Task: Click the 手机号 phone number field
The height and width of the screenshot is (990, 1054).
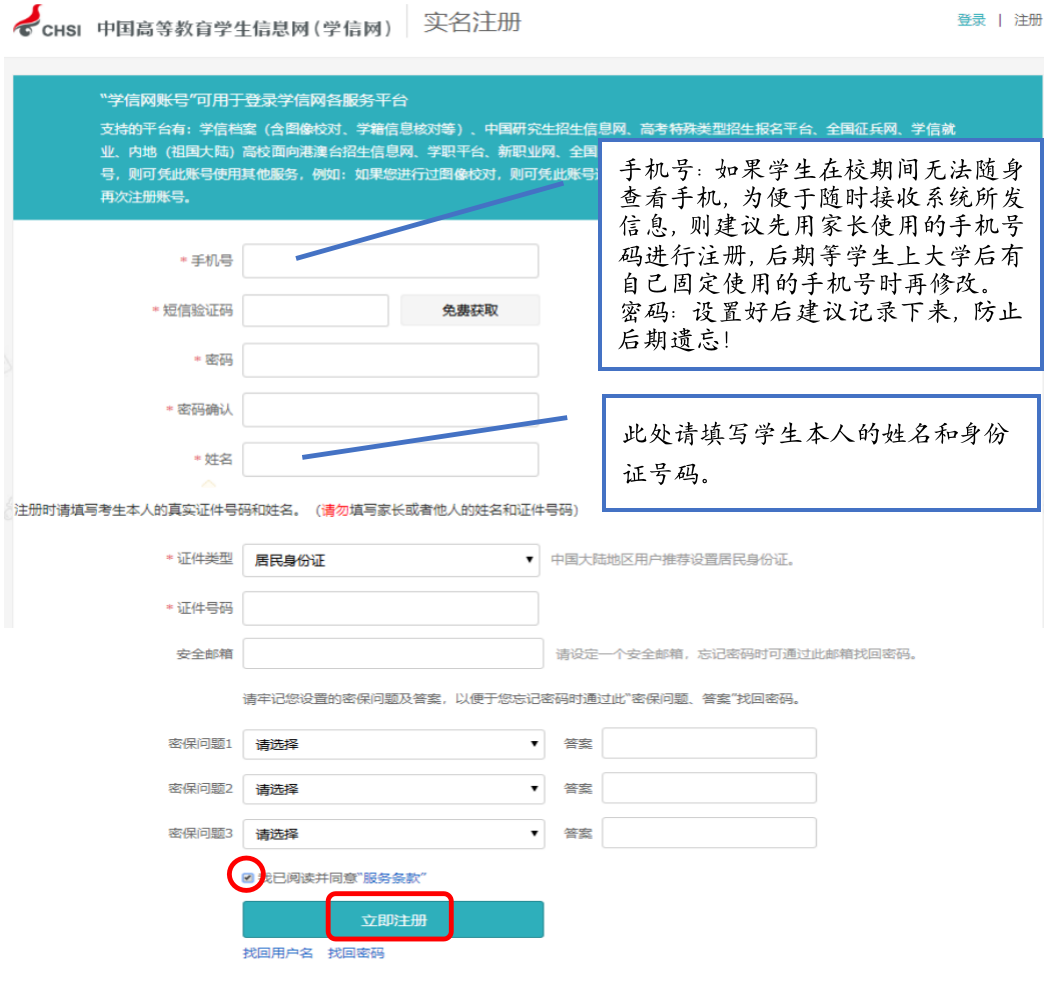Action: (390, 260)
